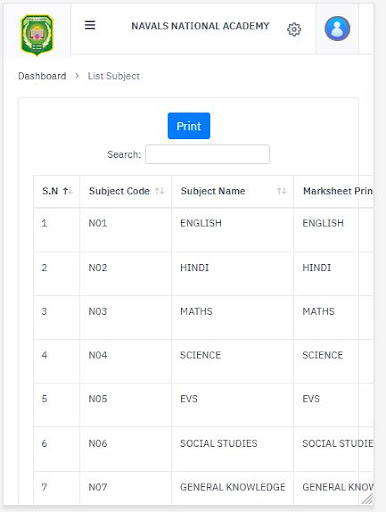
Task: Click the SOCIAL STUDIES subject name
Action: (x=219, y=443)
